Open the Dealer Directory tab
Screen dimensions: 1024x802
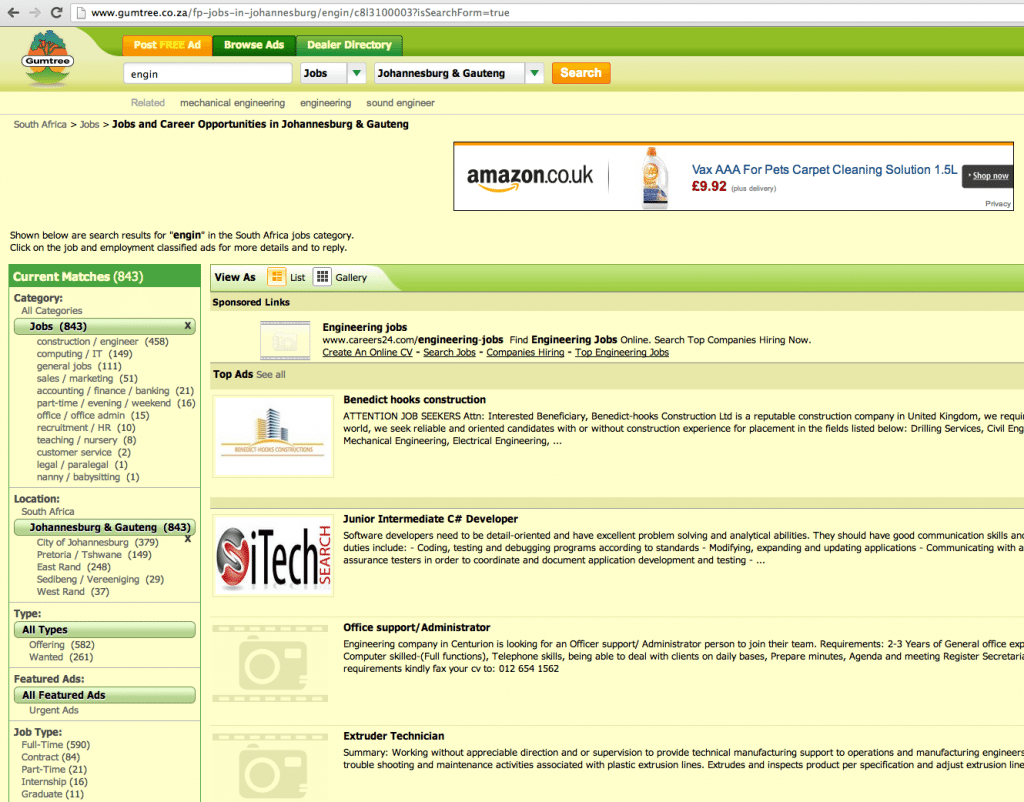click(x=349, y=45)
